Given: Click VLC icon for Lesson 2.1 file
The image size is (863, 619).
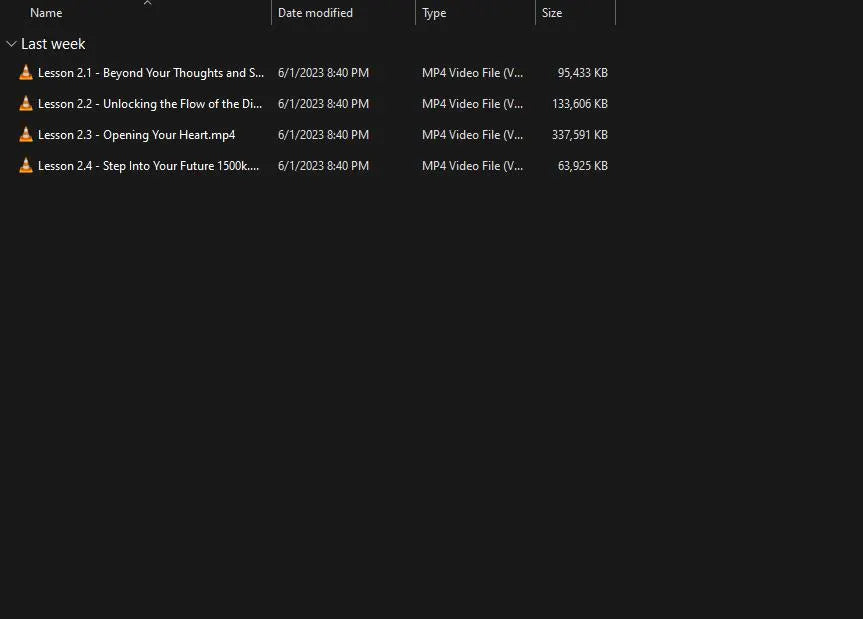Looking at the screenshot, I should 26,73.
